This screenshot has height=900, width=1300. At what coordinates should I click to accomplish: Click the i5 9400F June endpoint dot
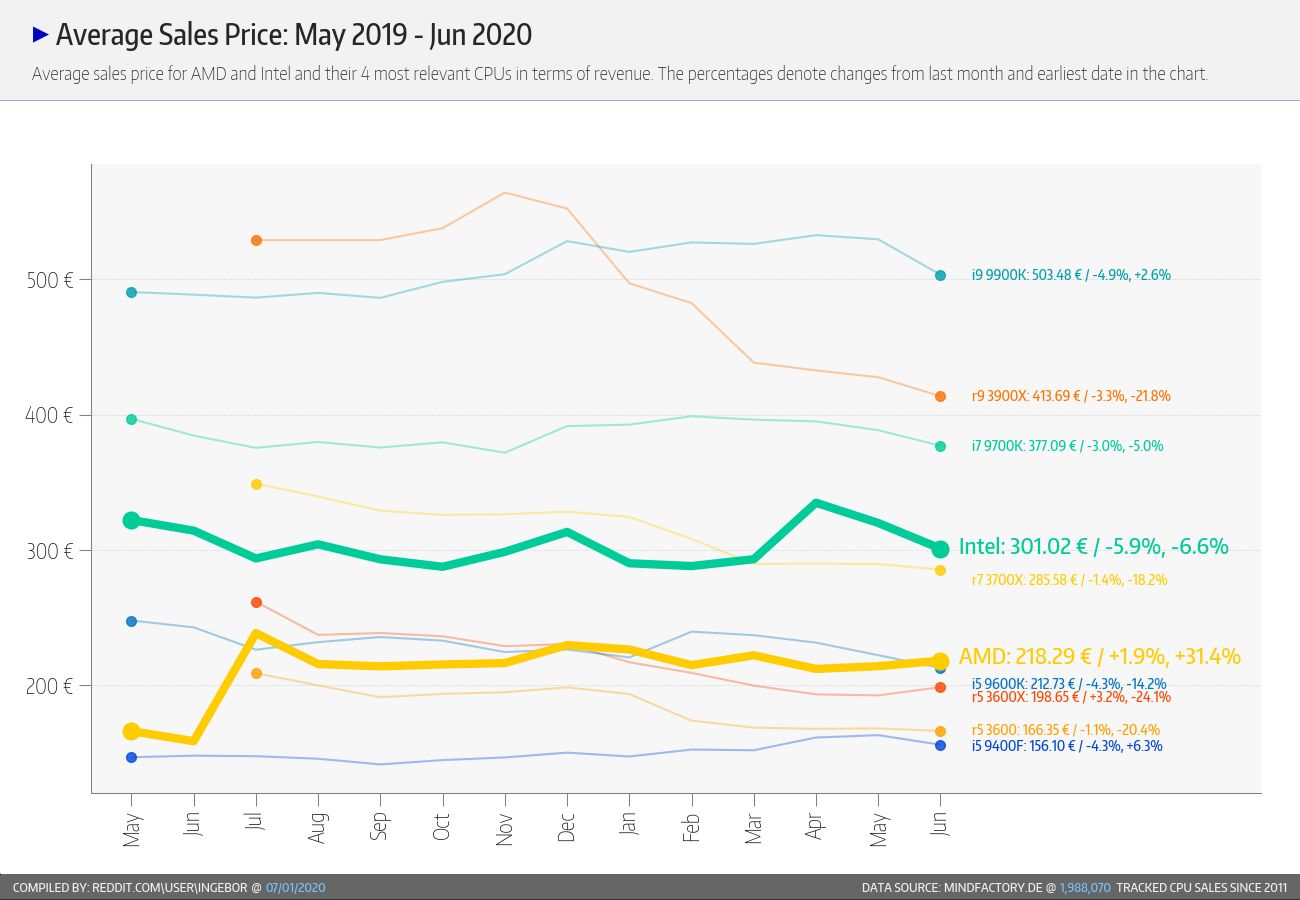pos(940,745)
